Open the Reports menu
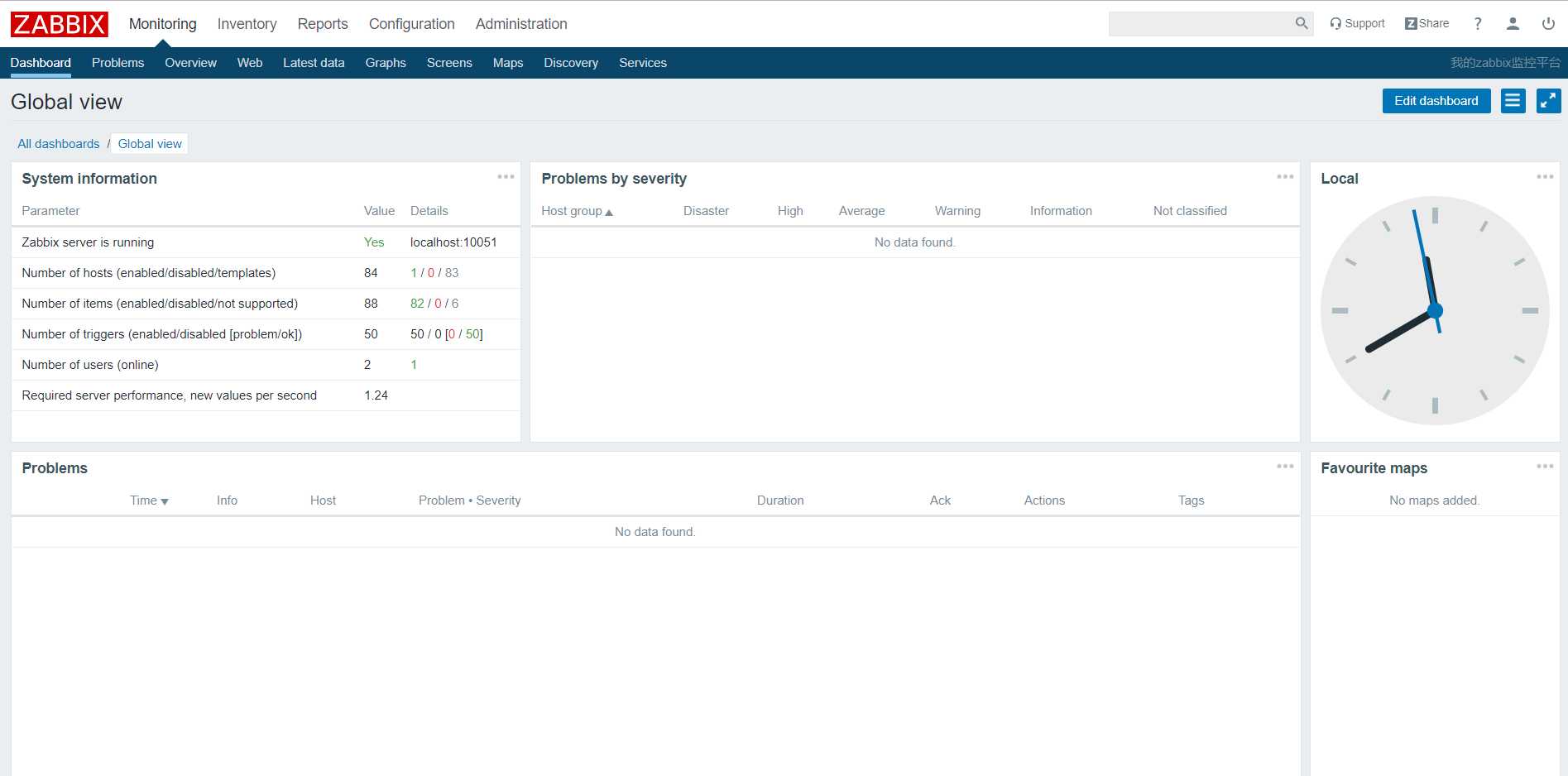 (323, 24)
